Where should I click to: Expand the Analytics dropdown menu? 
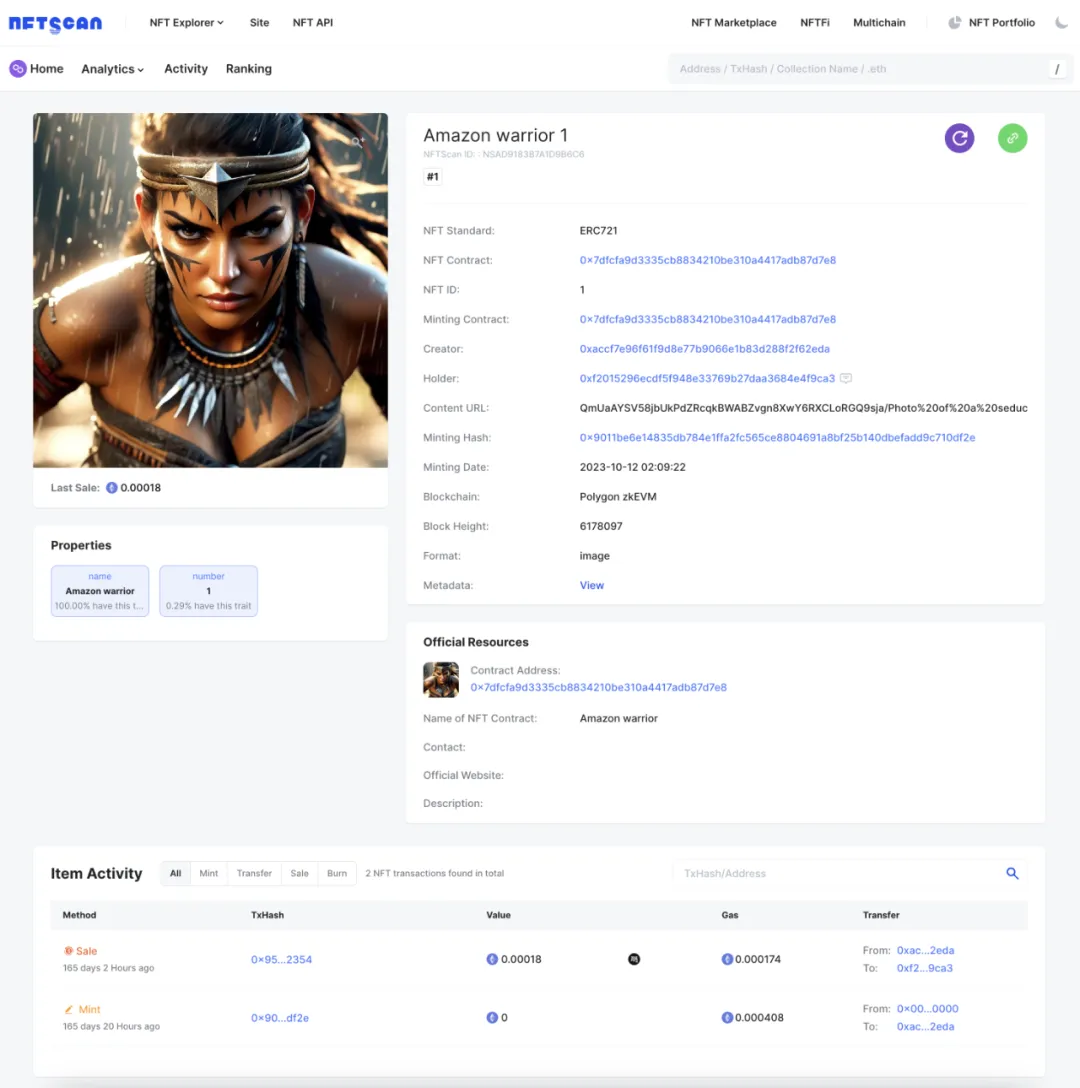pos(112,69)
